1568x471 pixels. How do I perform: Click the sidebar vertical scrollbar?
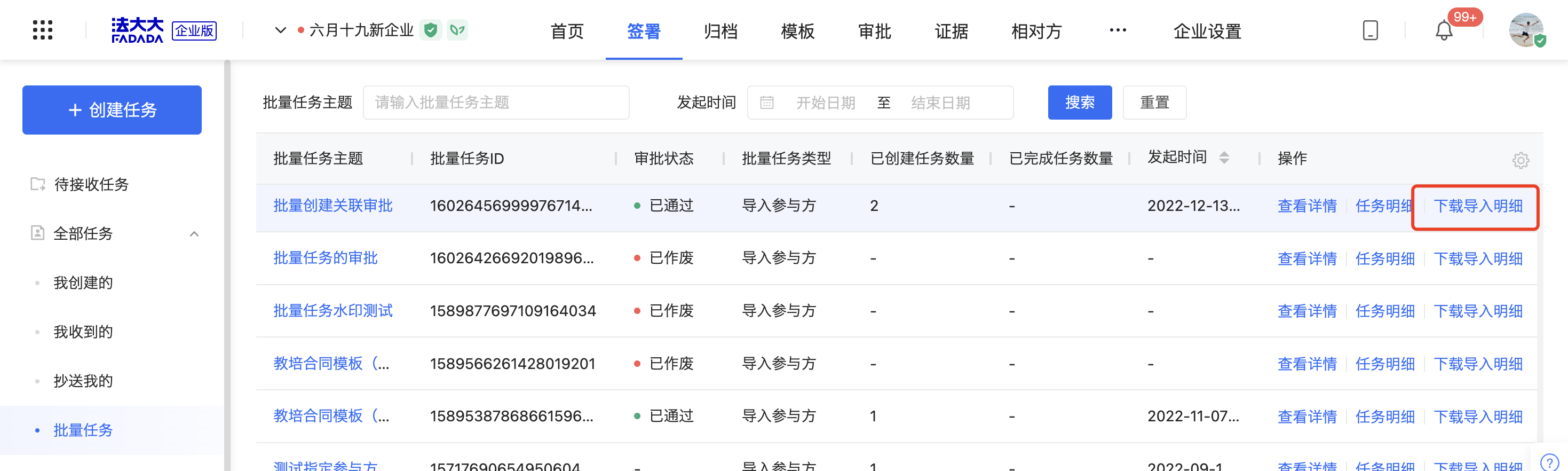point(227,265)
